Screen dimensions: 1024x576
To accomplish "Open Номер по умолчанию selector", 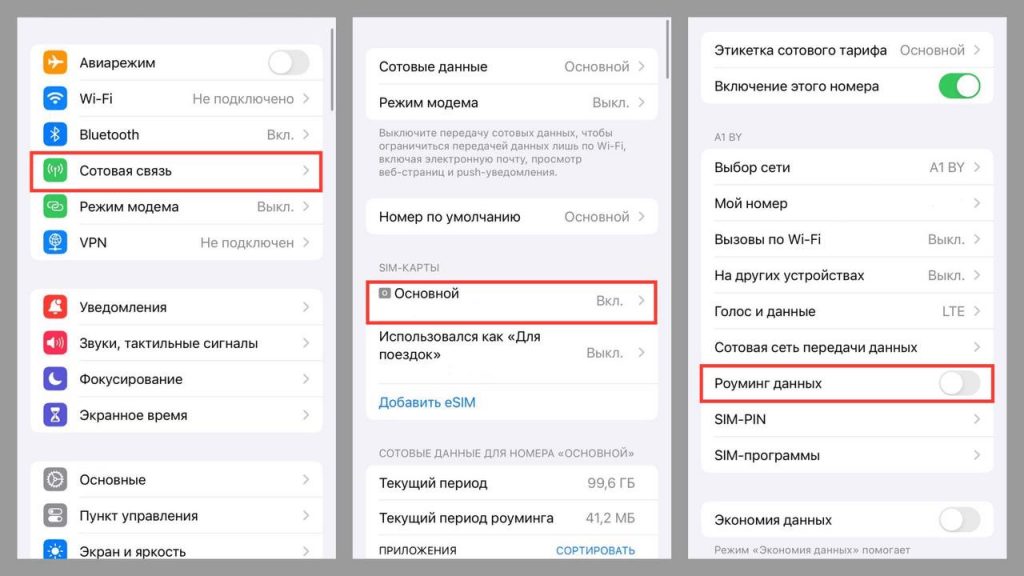I will coord(511,216).
